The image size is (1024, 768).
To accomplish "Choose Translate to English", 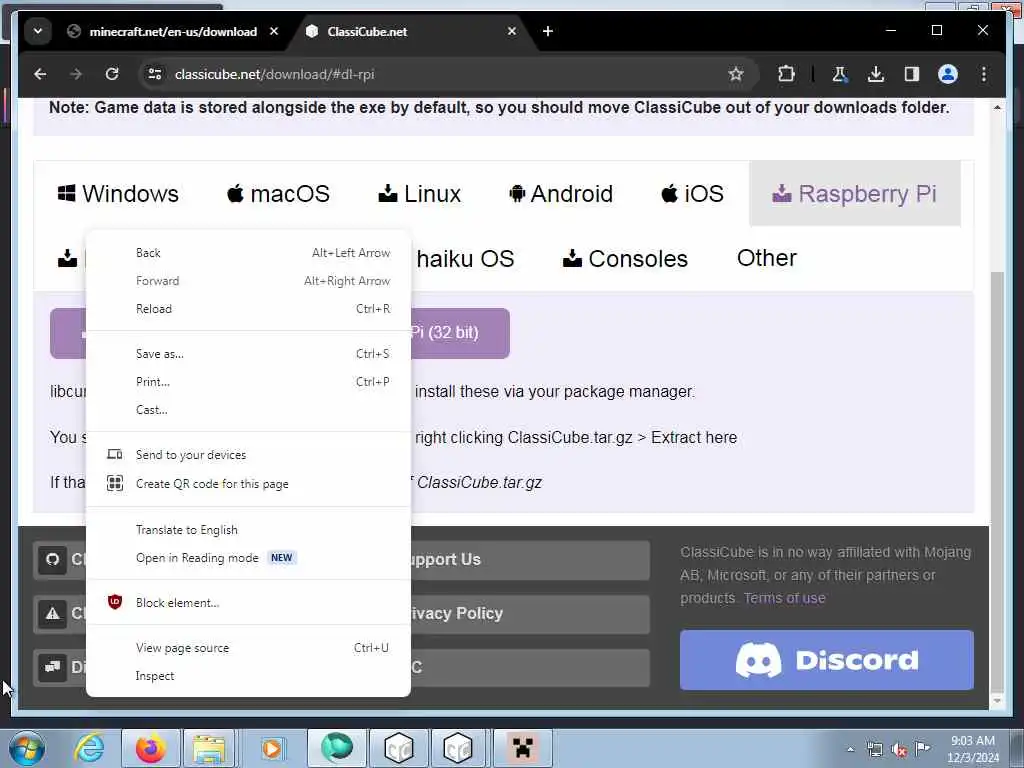I will pos(248,530).
